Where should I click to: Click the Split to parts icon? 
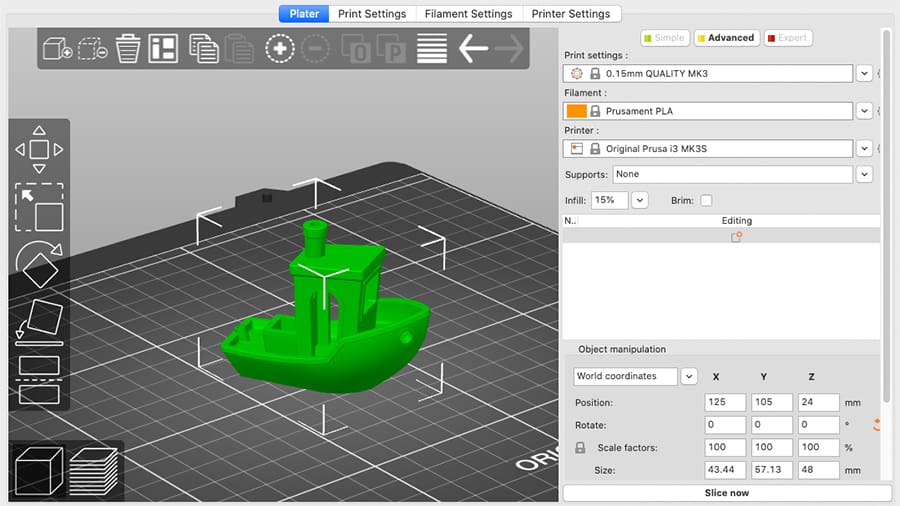[x=391, y=49]
